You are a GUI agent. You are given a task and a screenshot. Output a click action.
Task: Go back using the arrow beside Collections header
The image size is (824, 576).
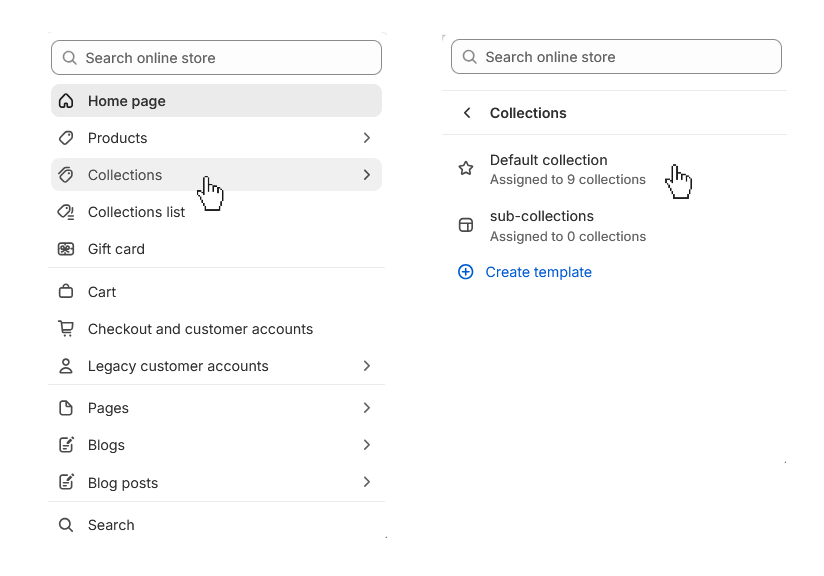coord(467,113)
